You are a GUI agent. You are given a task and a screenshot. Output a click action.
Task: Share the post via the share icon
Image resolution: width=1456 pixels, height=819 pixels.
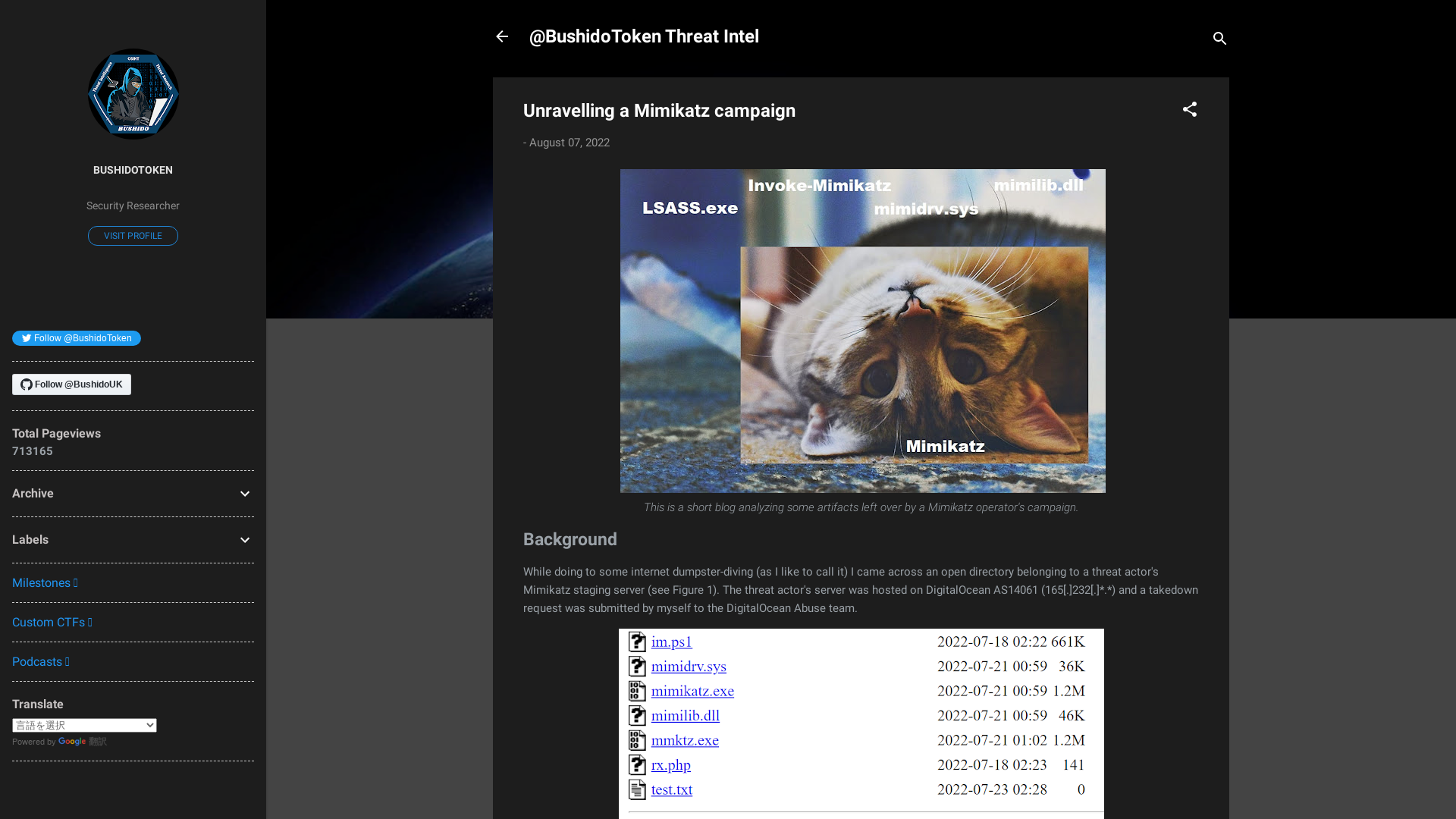[x=1190, y=109]
